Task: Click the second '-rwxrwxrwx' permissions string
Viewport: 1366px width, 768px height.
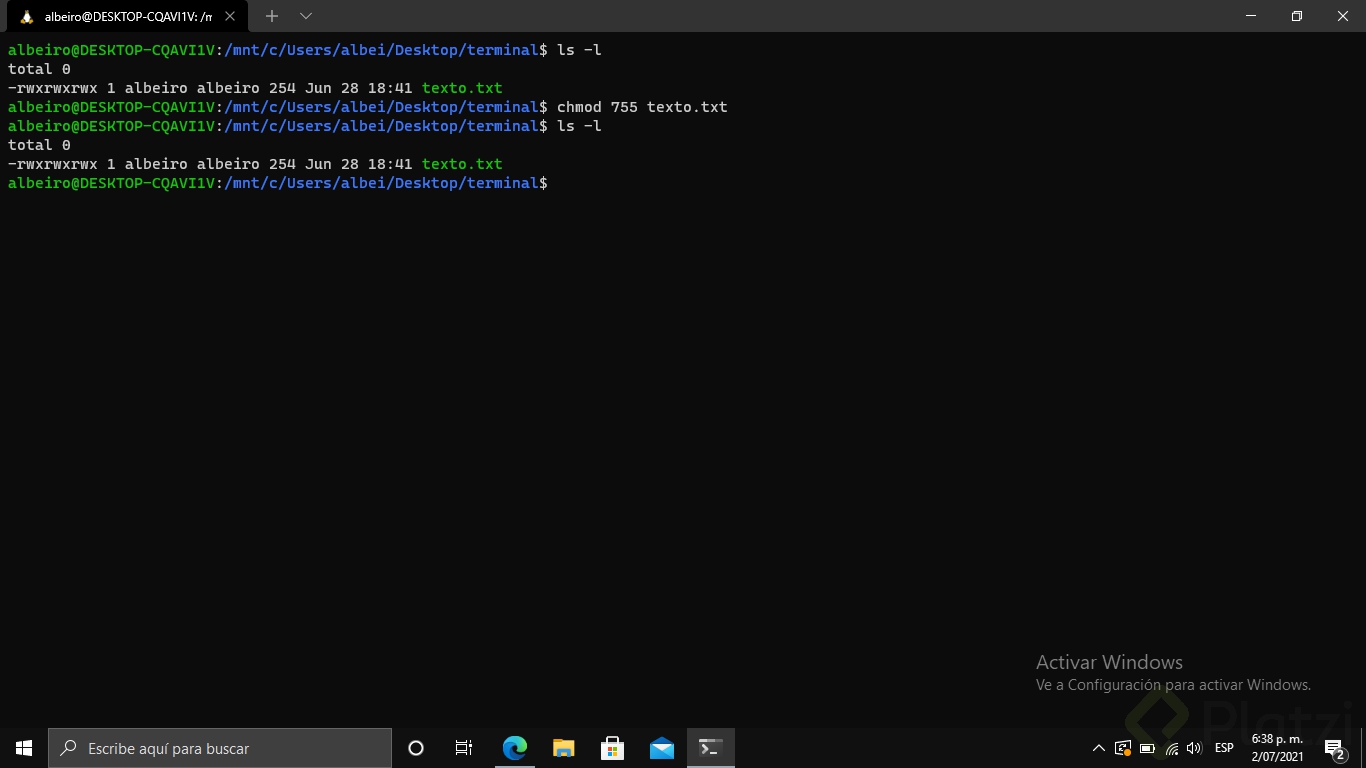Action: tap(53, 164)
